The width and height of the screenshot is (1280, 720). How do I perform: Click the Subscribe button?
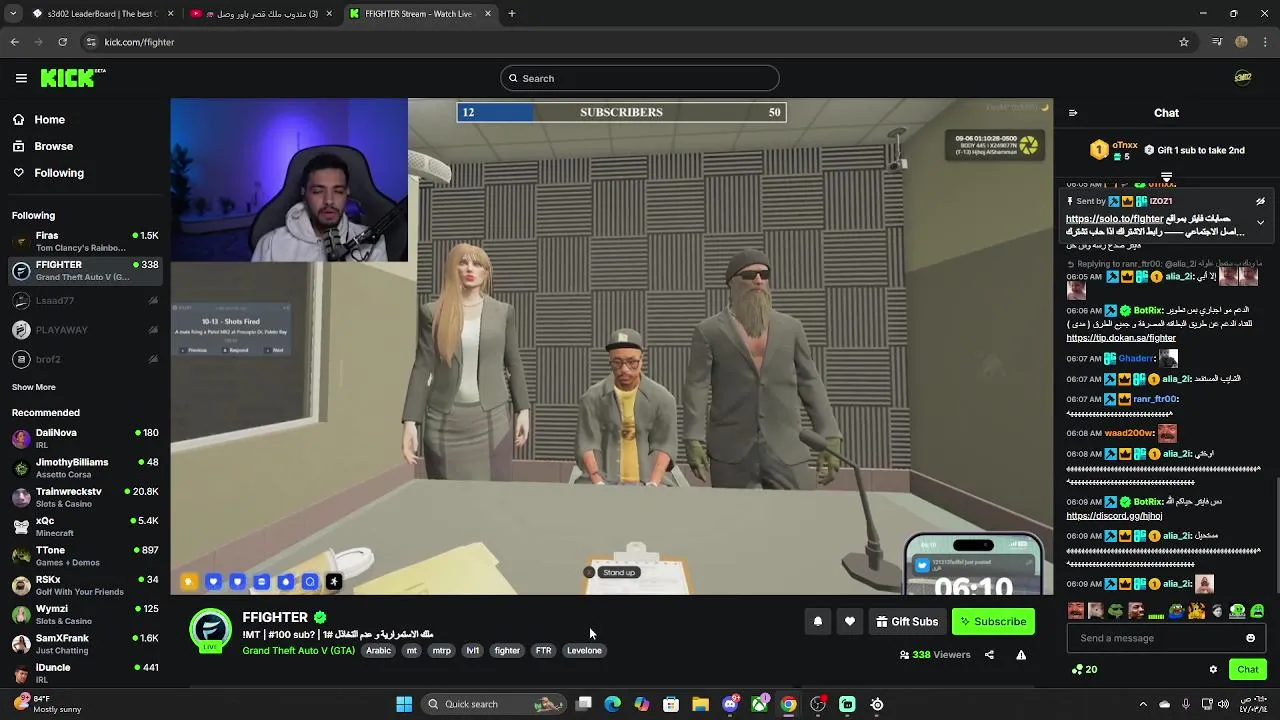993,621
